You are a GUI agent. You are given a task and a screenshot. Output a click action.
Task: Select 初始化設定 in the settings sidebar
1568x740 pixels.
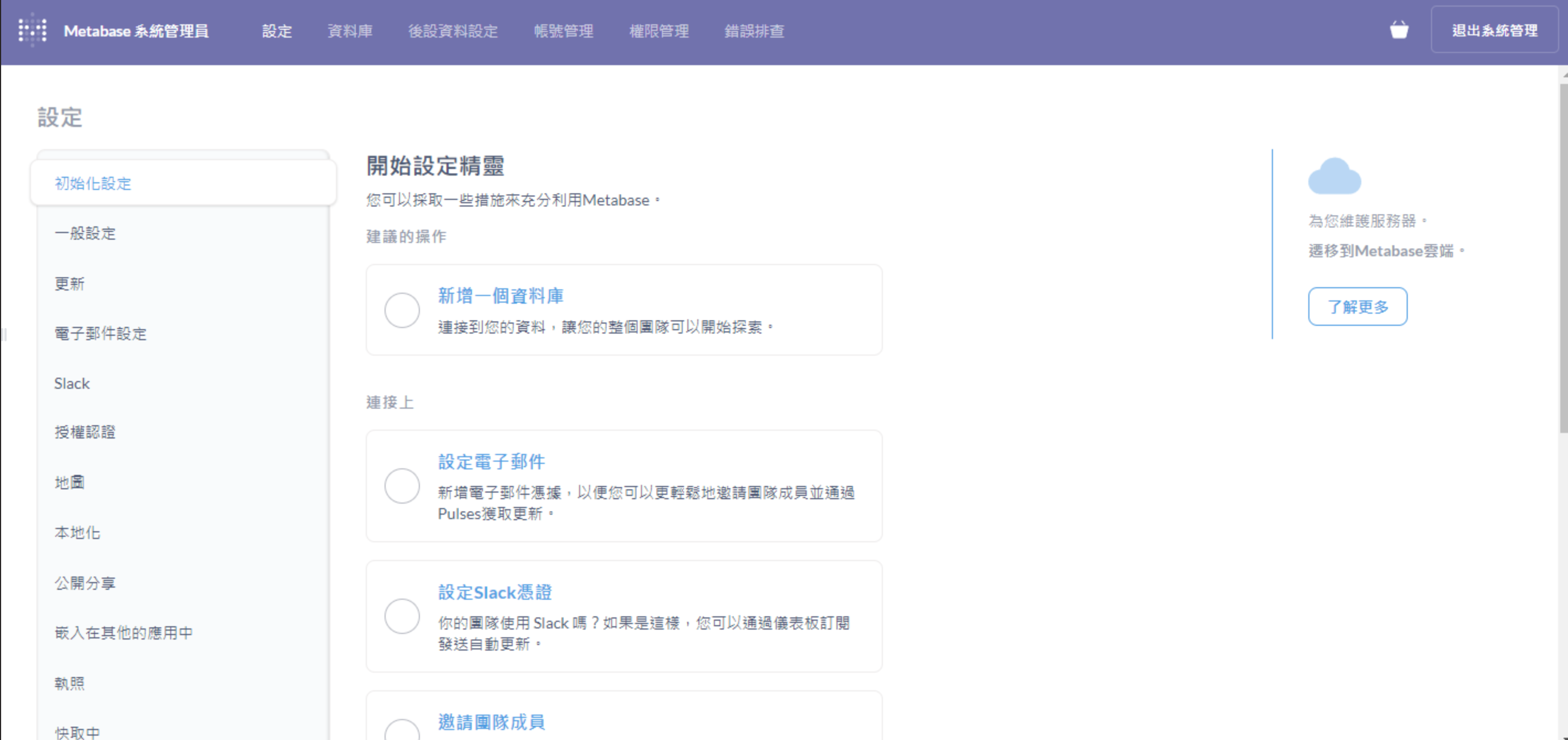coord(183,183)
